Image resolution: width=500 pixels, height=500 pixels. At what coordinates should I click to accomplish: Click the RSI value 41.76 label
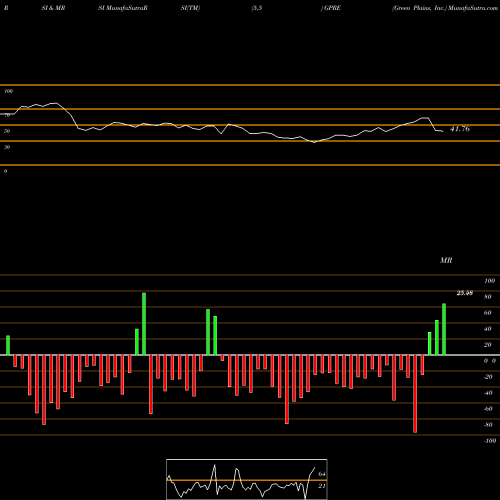point(460,129)
